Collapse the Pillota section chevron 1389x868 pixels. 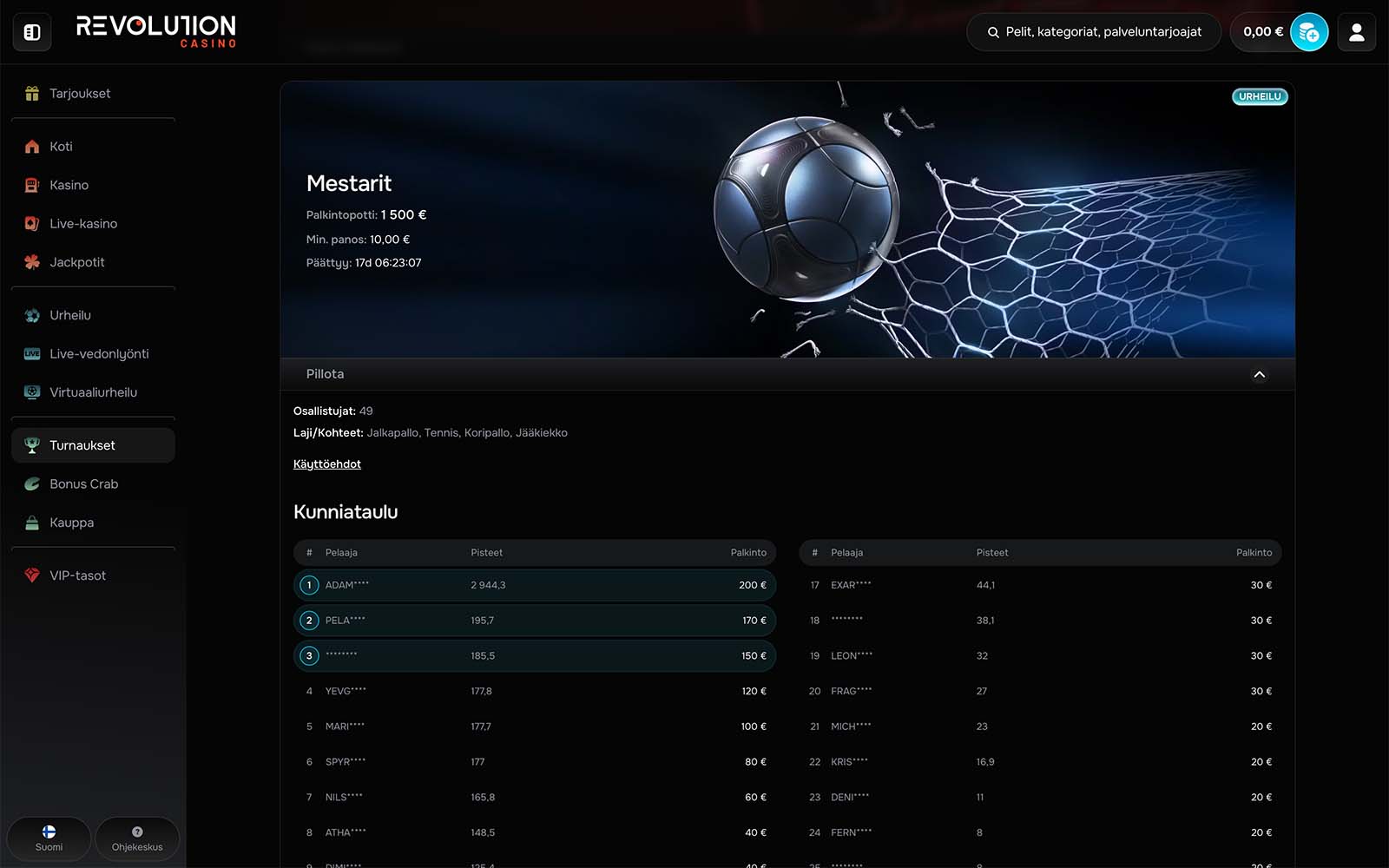click(x=1259, y=374)
